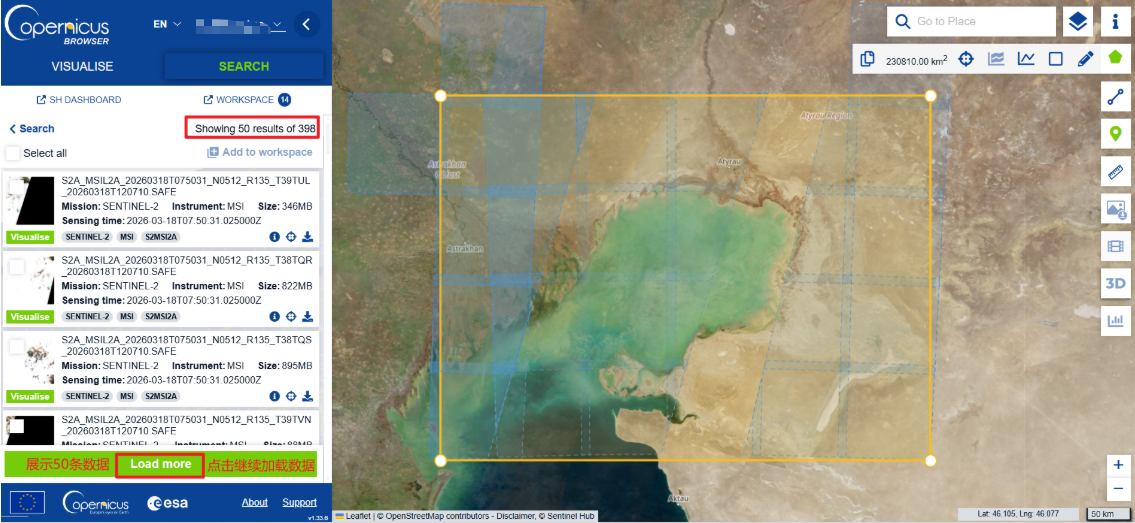Screen dimensions: 1135x523
Task: Click the Copernicus Browser logo
Action: point(57,27)
